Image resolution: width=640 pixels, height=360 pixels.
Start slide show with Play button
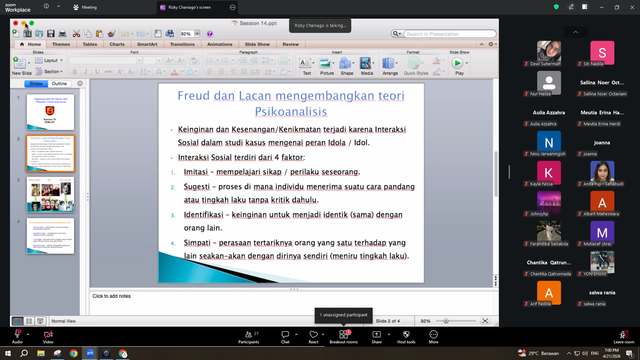point(457,63)
